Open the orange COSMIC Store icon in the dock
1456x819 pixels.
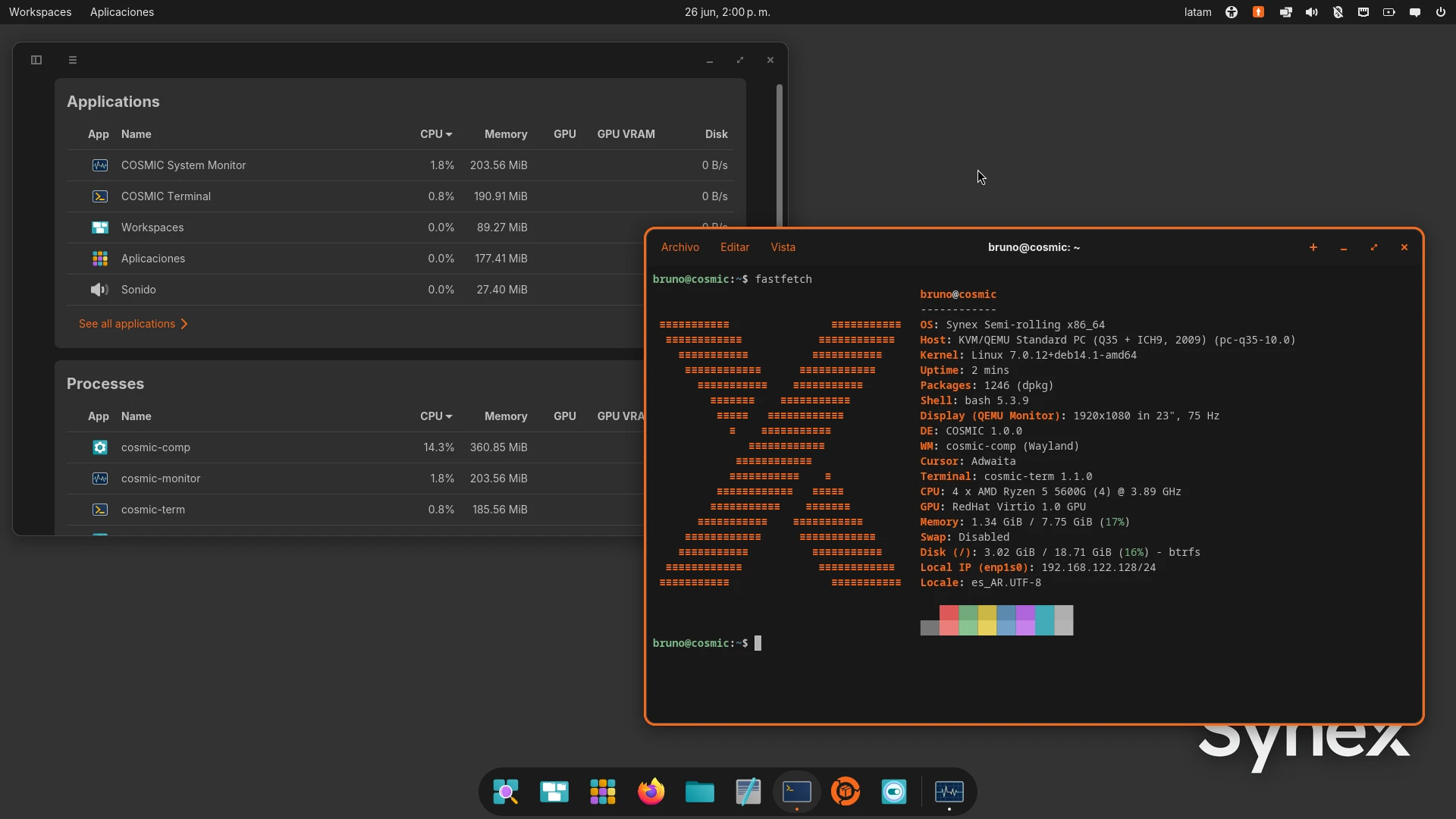846,792
